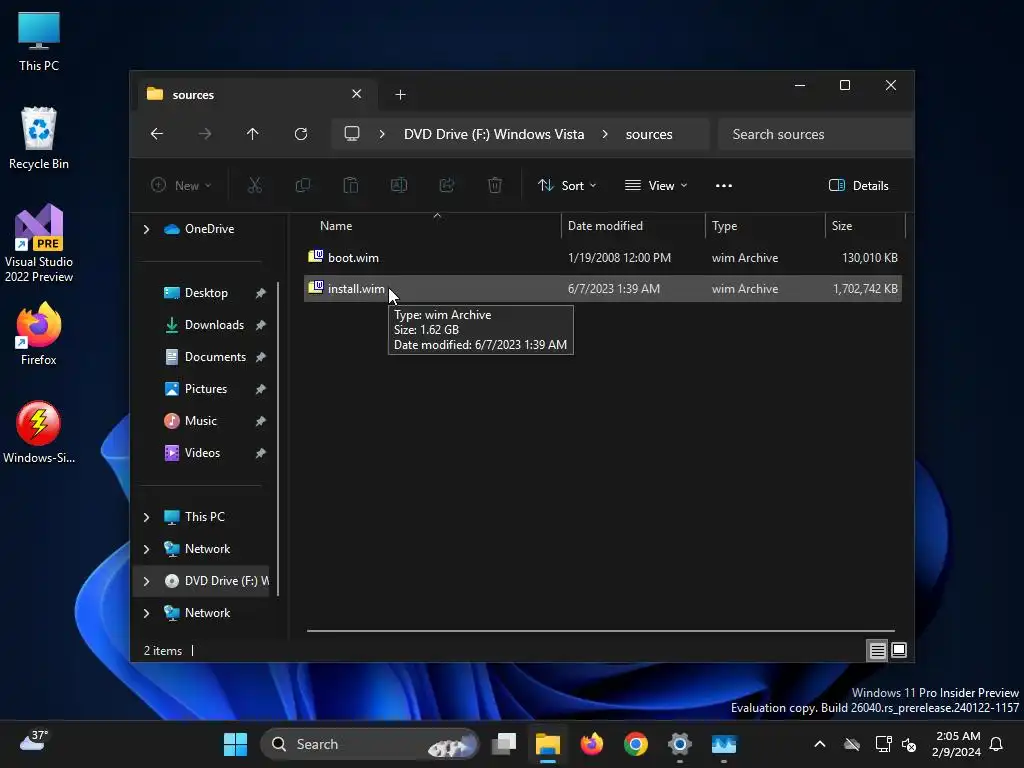Open the Windows Start menu
1024x768 pixels.
[x=235, y=744]
